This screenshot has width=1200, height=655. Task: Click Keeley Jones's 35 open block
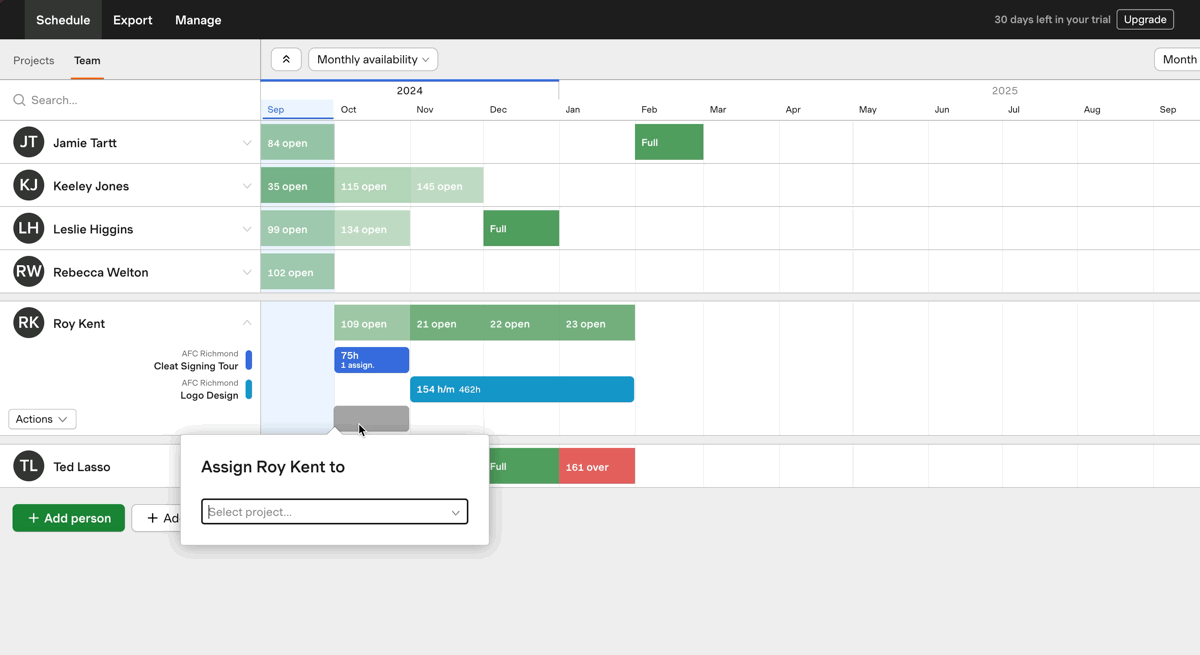pyautogui.click(x=297, y=186)
